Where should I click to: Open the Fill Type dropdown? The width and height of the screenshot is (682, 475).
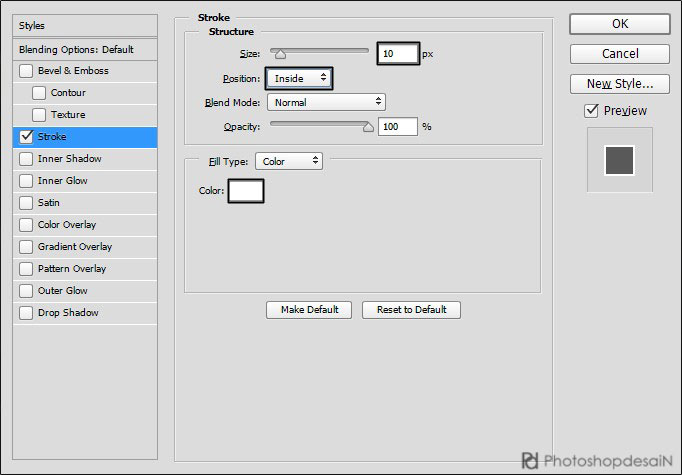click(289, 161)
